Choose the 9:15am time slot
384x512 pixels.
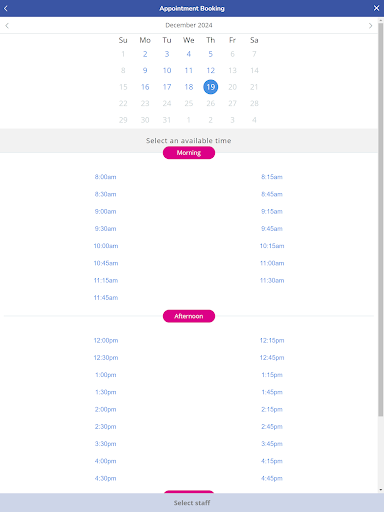pos(272,211)
